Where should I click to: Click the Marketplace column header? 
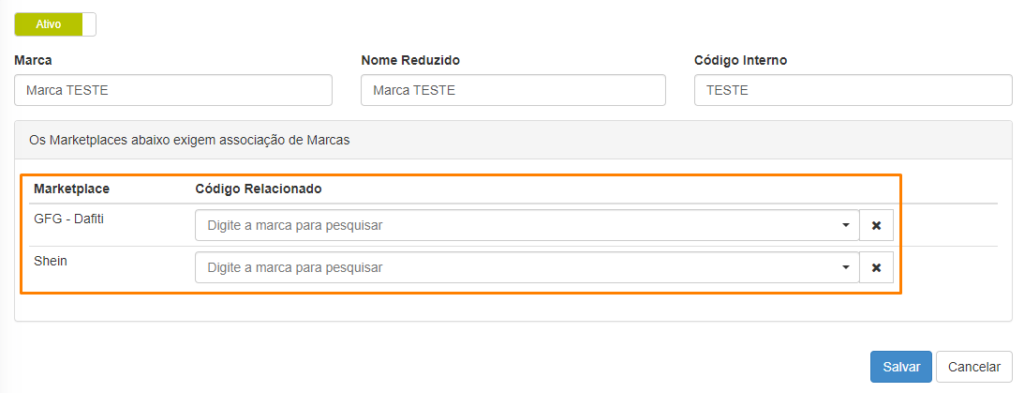(x=72, y=189)
